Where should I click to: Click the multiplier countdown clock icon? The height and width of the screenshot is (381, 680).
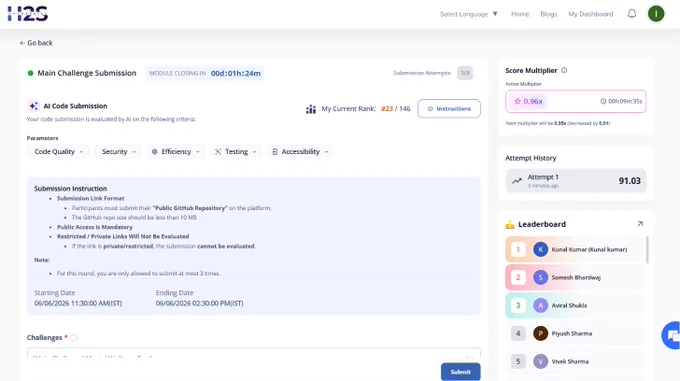(x=603, y=101)
